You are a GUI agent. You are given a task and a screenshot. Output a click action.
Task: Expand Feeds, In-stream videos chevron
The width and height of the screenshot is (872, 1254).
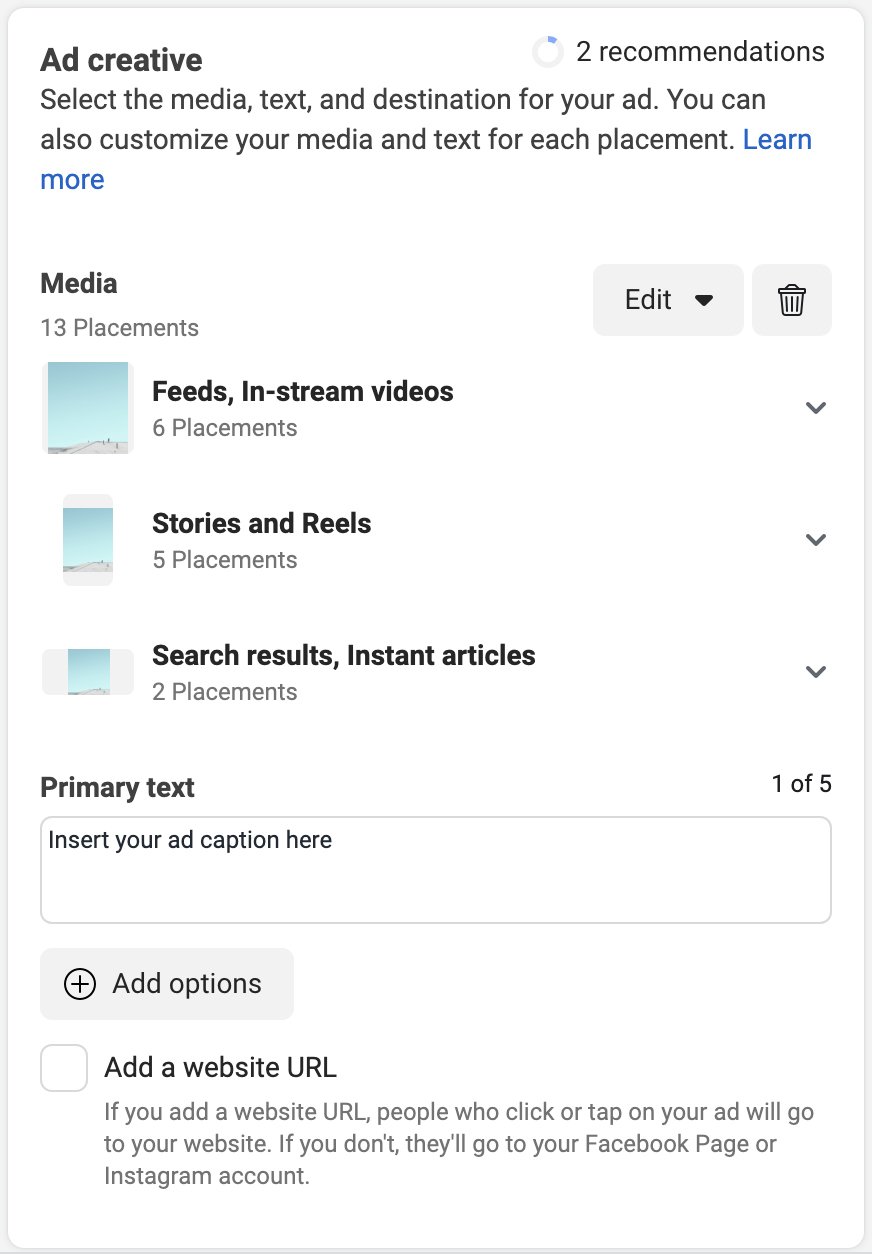tap(816, 408)
